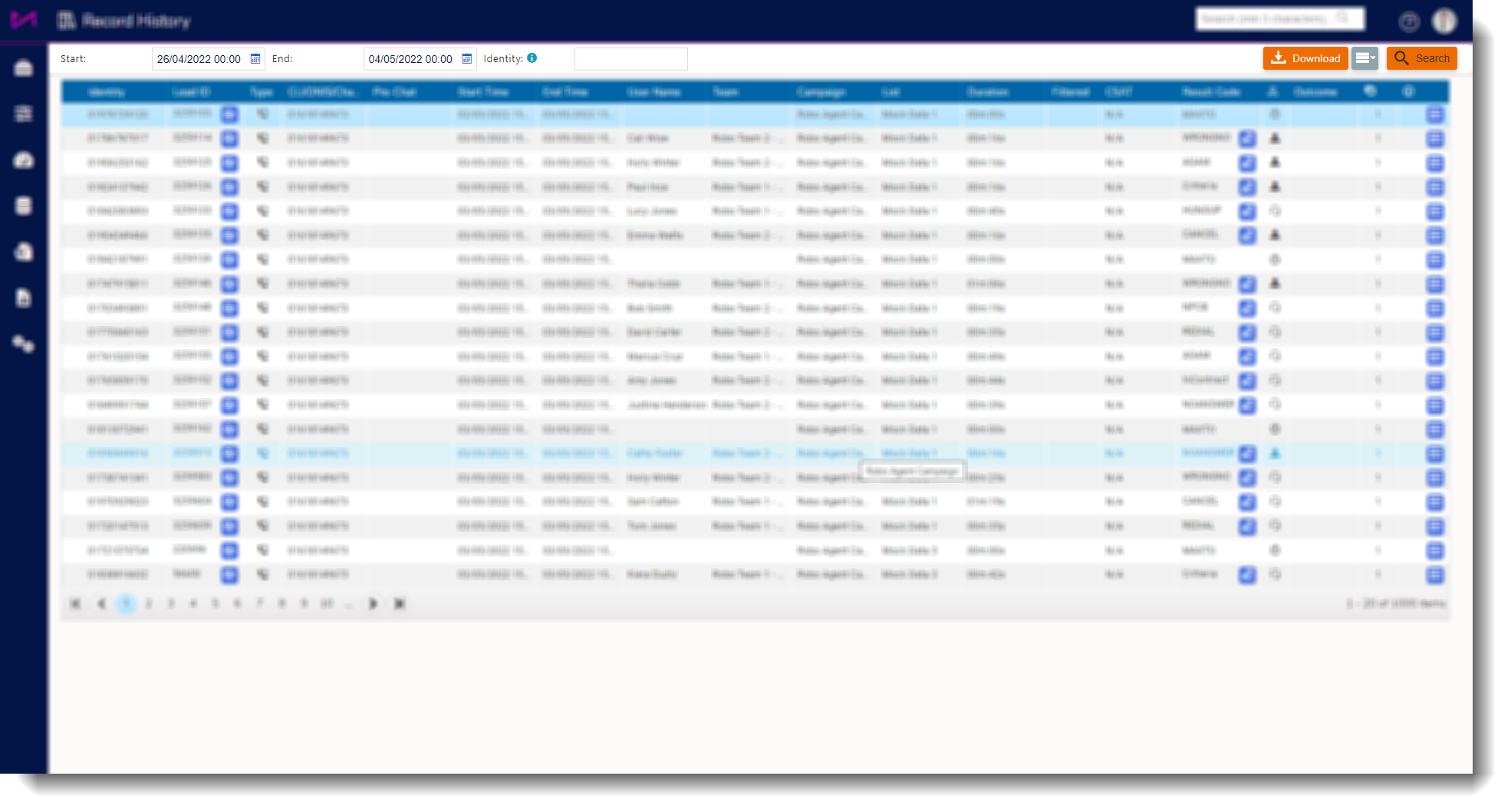Open lead details icon in Emma Watts row
The height and width of the screenshot is (812, 1511).
[229, 235]
